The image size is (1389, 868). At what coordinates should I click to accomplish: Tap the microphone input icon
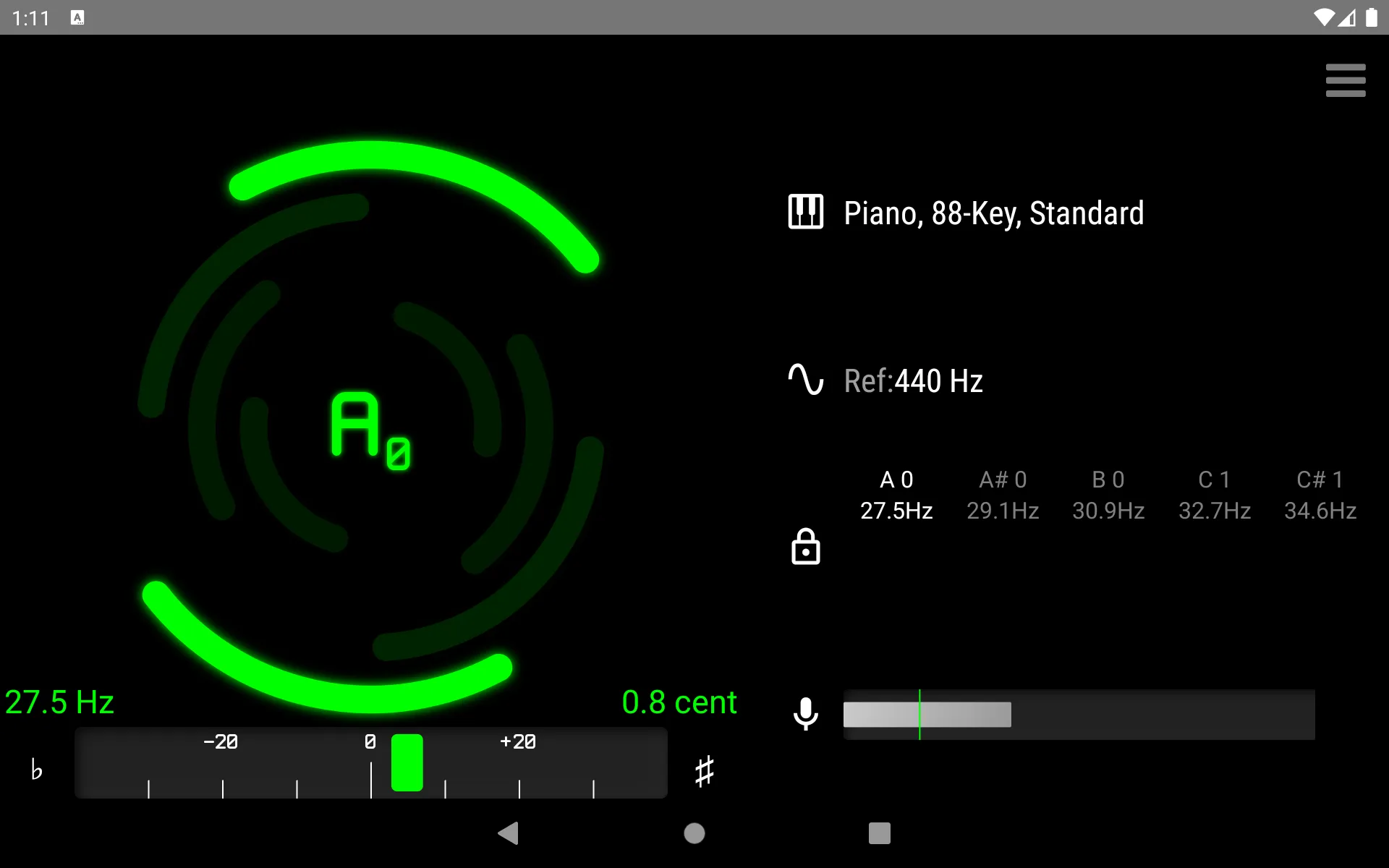[805, 714]
